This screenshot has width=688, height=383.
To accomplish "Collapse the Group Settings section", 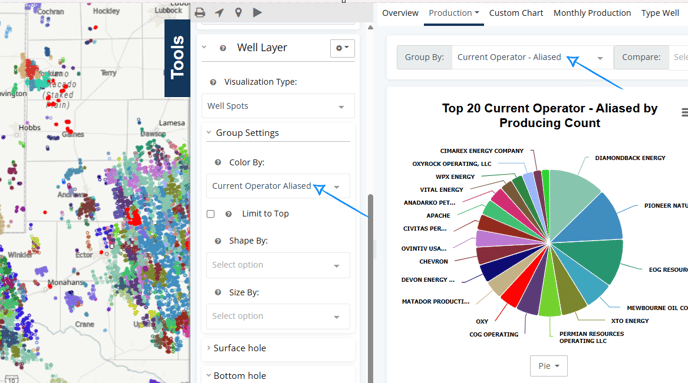I will tap(209, 132).
